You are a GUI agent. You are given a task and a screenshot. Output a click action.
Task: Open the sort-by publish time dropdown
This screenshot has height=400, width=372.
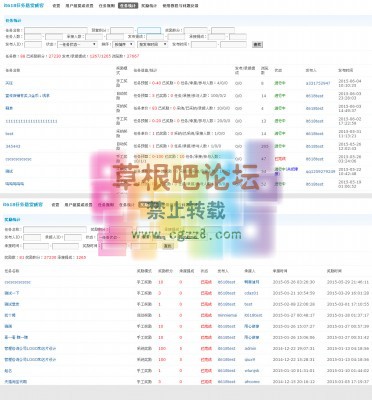pyautogui.click(x=153, y=44)
